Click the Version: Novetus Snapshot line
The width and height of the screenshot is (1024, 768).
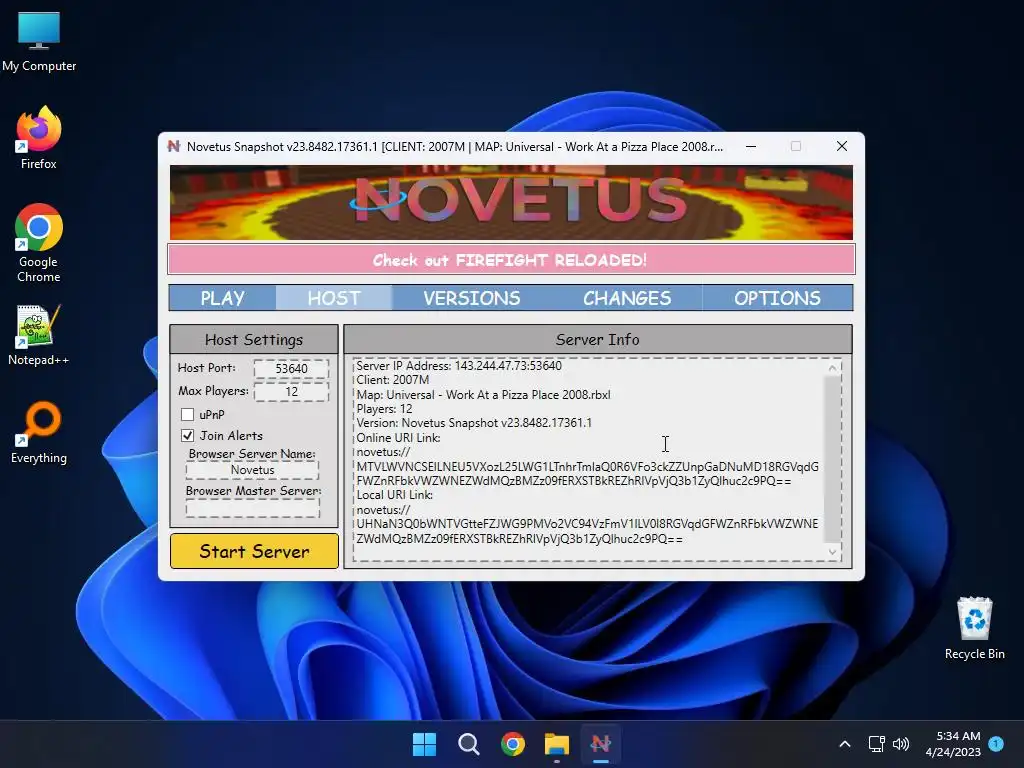tap(474, 423)
